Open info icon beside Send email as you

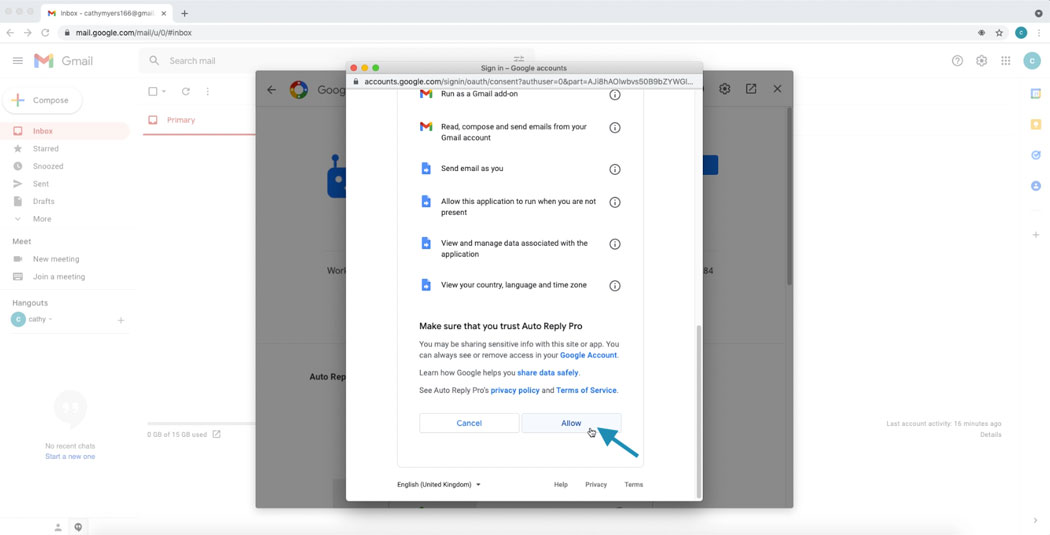615,169
